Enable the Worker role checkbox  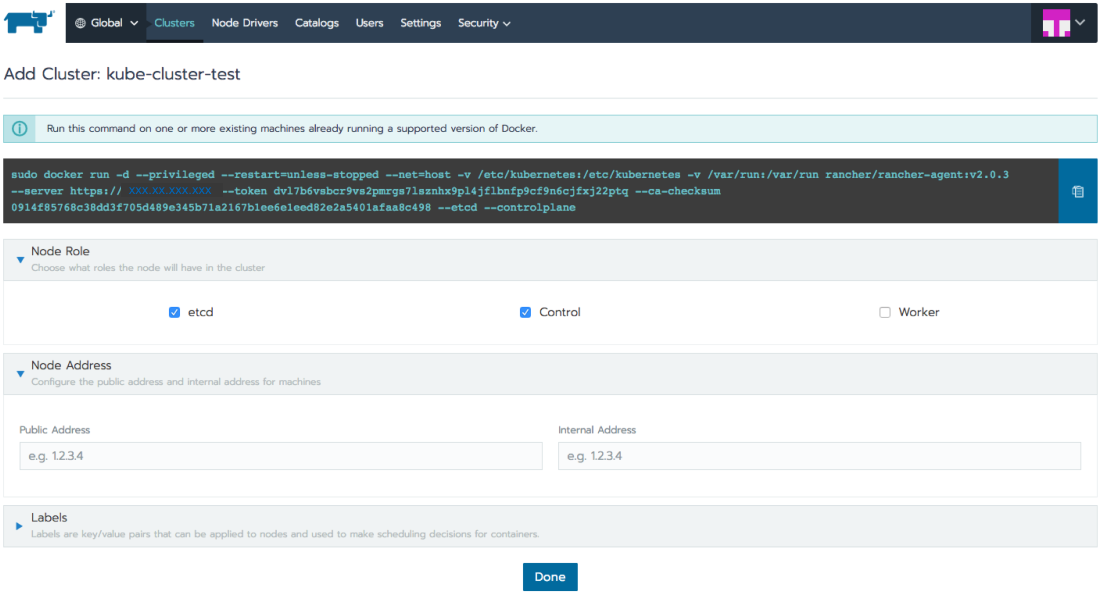tap(885, 312)
